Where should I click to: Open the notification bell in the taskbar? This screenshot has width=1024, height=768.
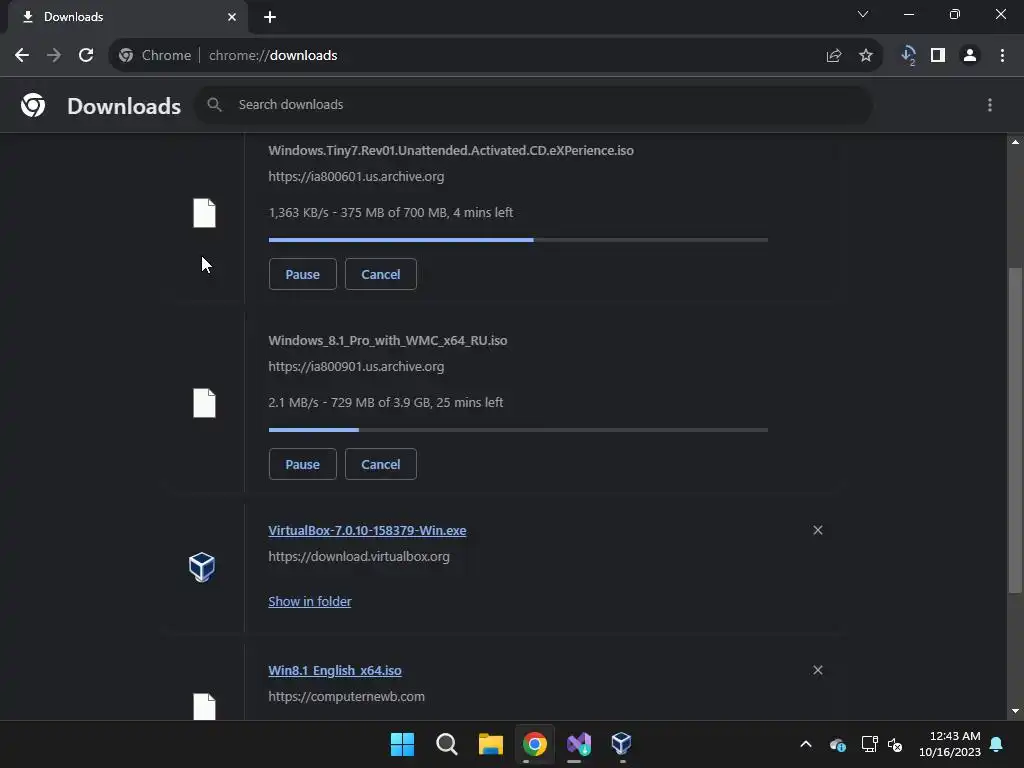click(x=997, y=744)
